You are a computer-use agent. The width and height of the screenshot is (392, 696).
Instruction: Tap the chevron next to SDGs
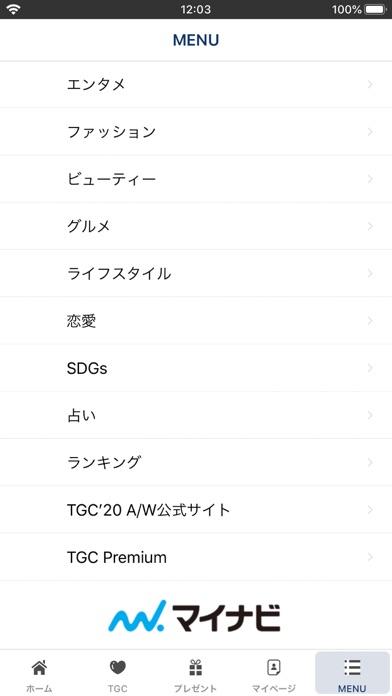[x=370, y=368]
